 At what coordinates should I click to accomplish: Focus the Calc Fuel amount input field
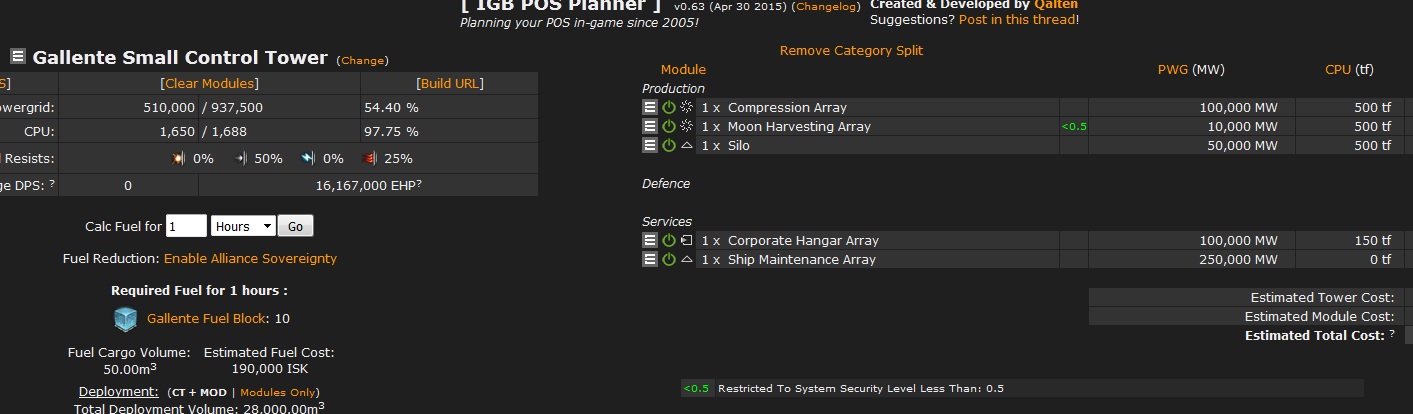point(186,226)
